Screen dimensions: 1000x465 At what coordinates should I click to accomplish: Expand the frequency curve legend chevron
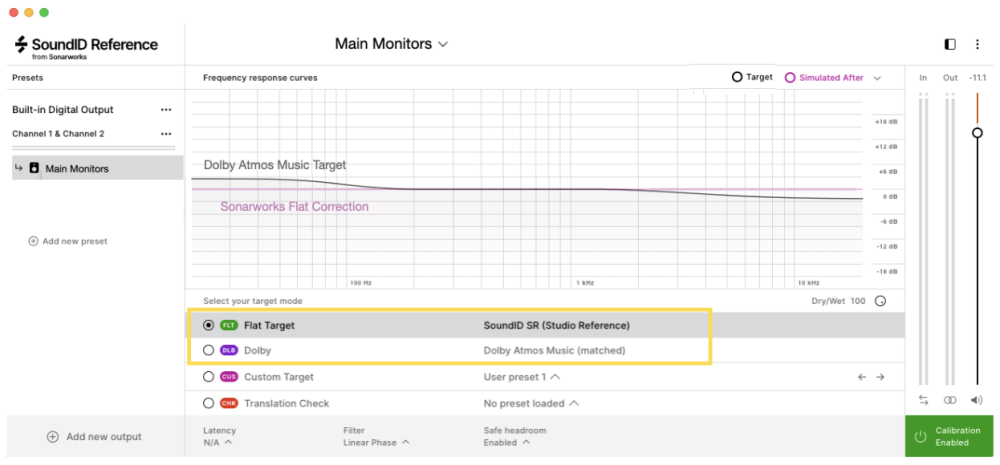point(877,78)
